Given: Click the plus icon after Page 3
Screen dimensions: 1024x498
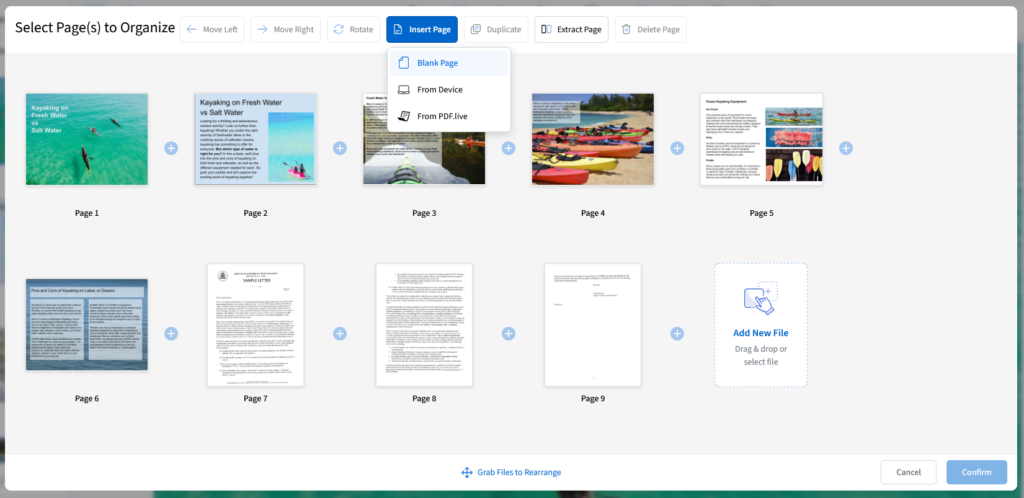Looking at the screenshot, I should click(x=509, y=148).
